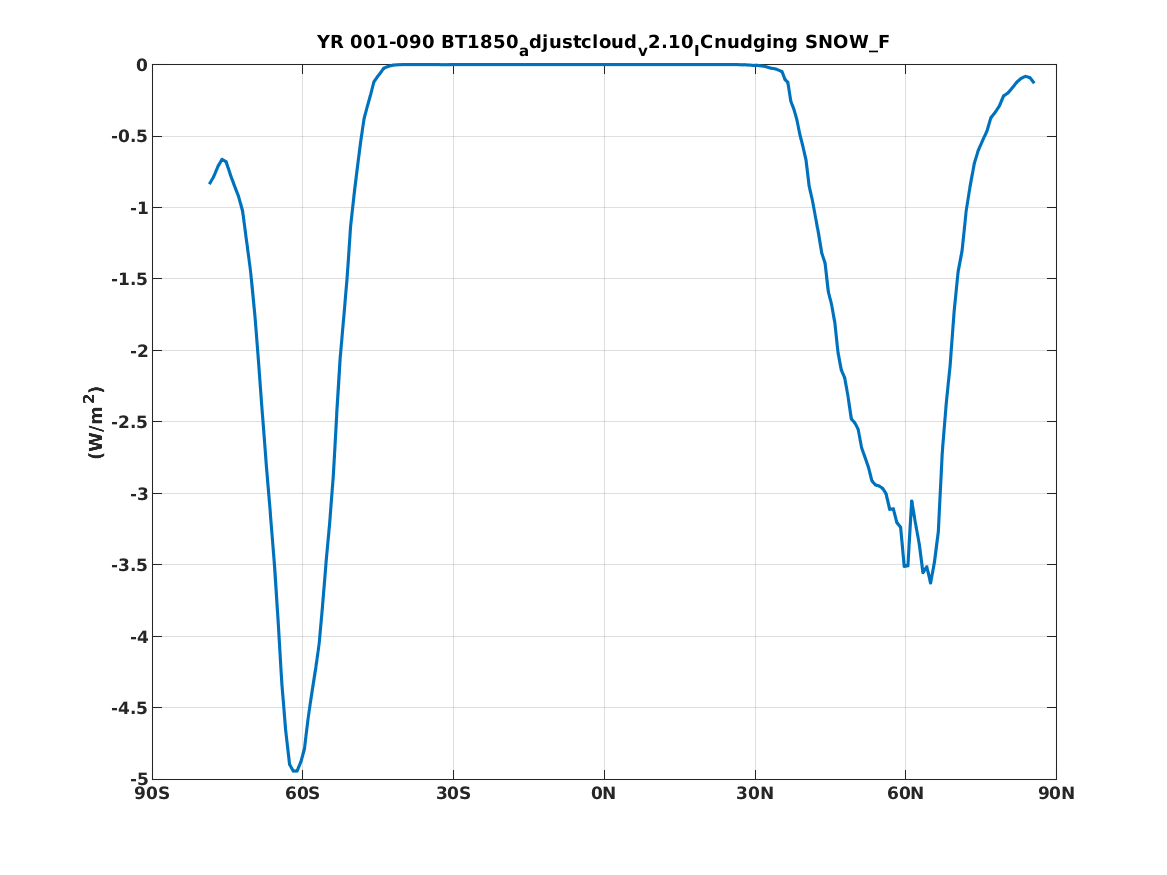Click the 90N x-axis tick label

[x=1057, y=794]
